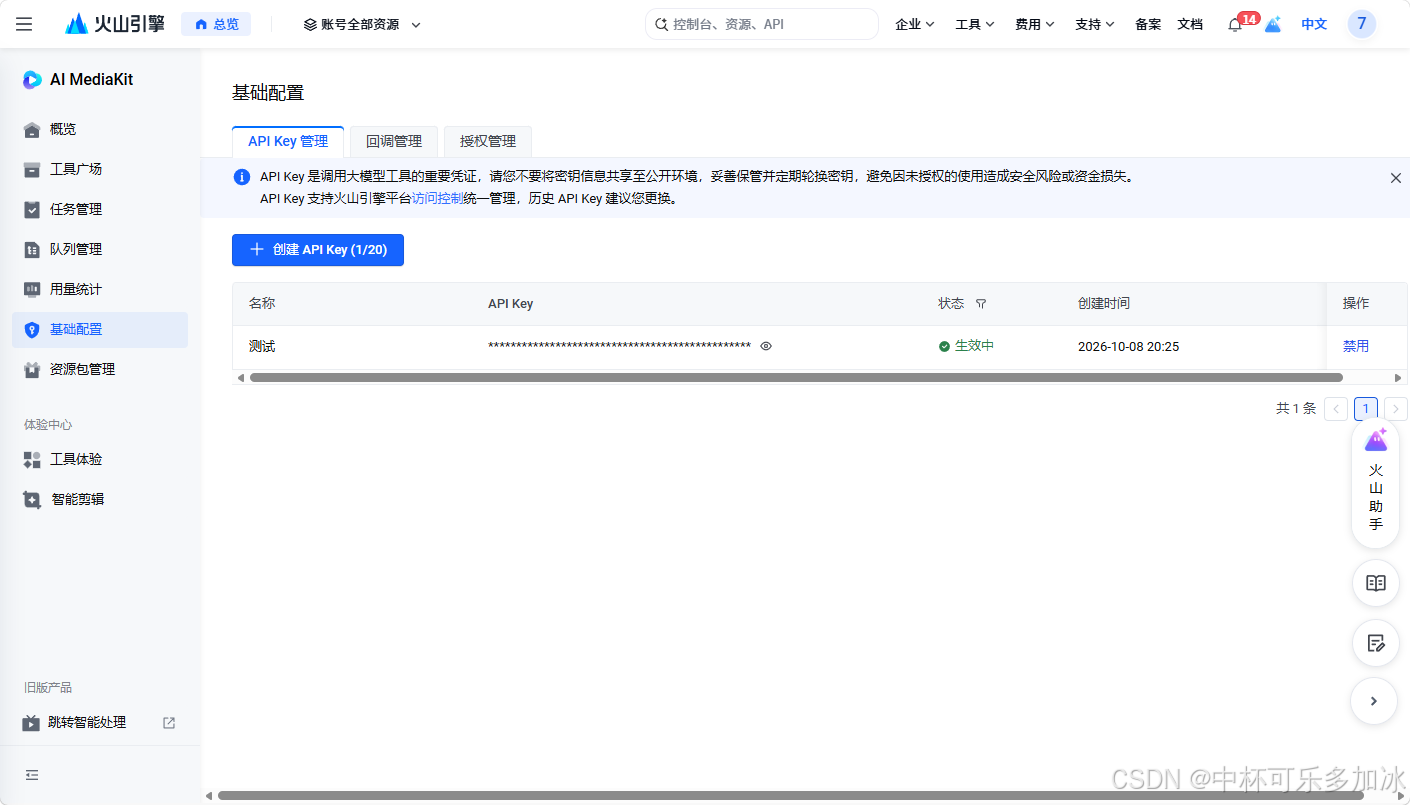Go to next page in pagination

(1396, 409)
